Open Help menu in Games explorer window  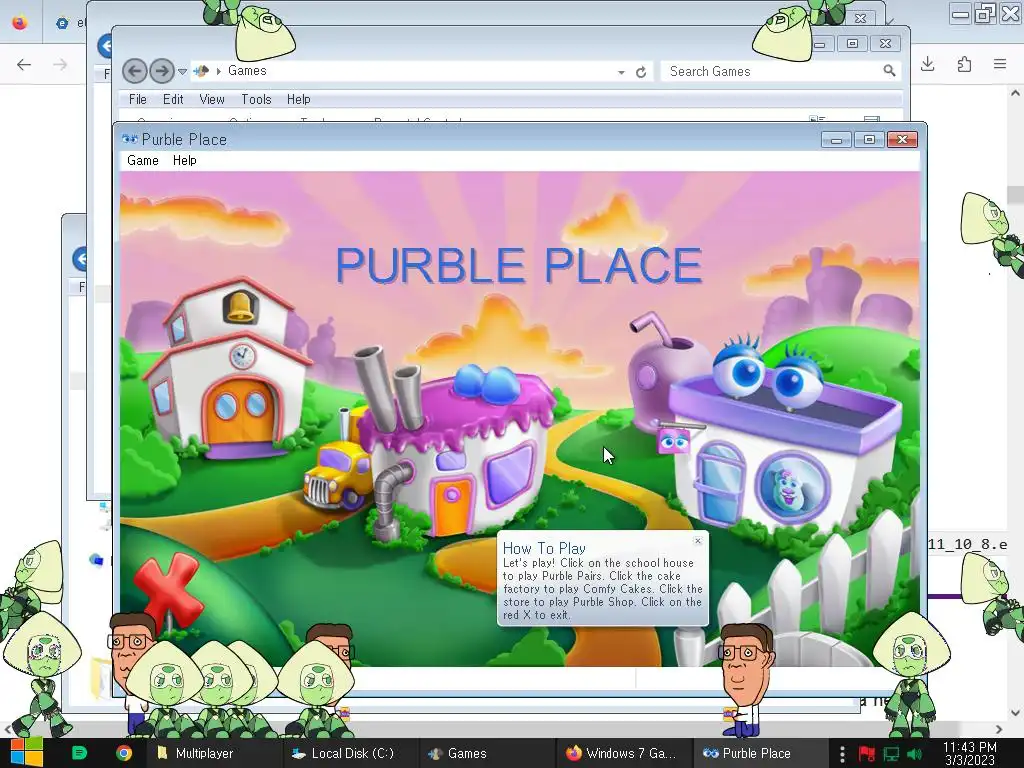point(298,99)
